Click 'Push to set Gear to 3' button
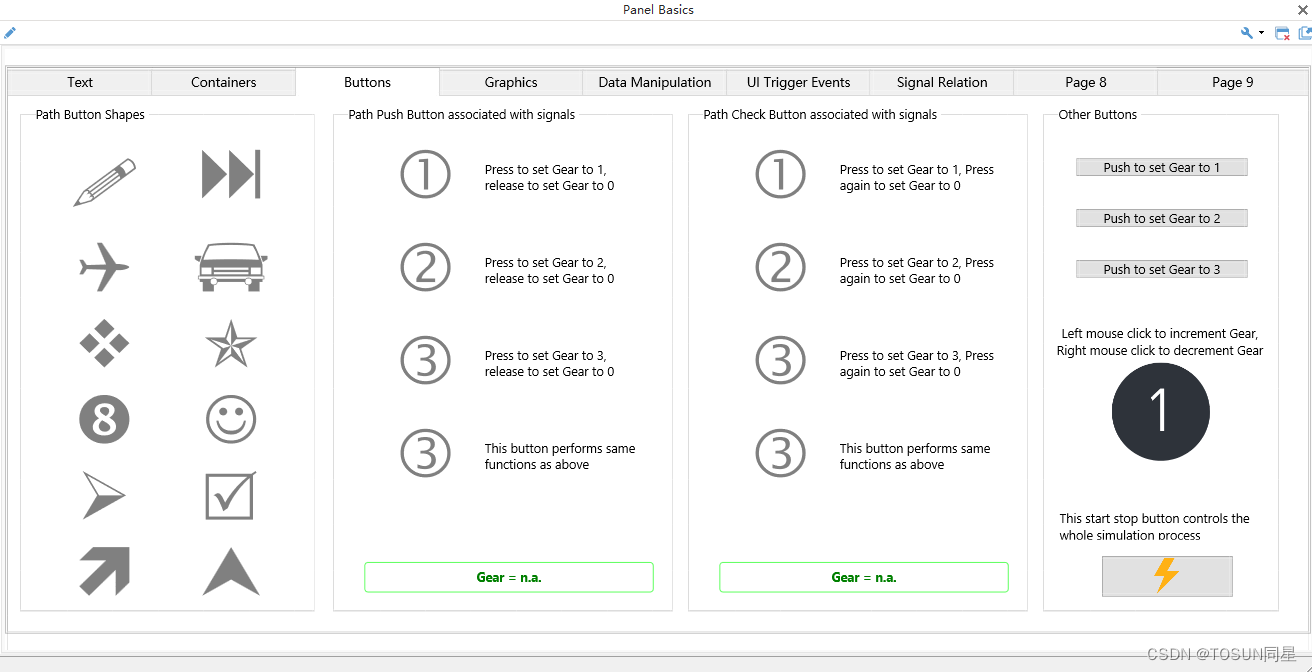The height and width of the screenshot is (672, 1312). click(1162, 269)
